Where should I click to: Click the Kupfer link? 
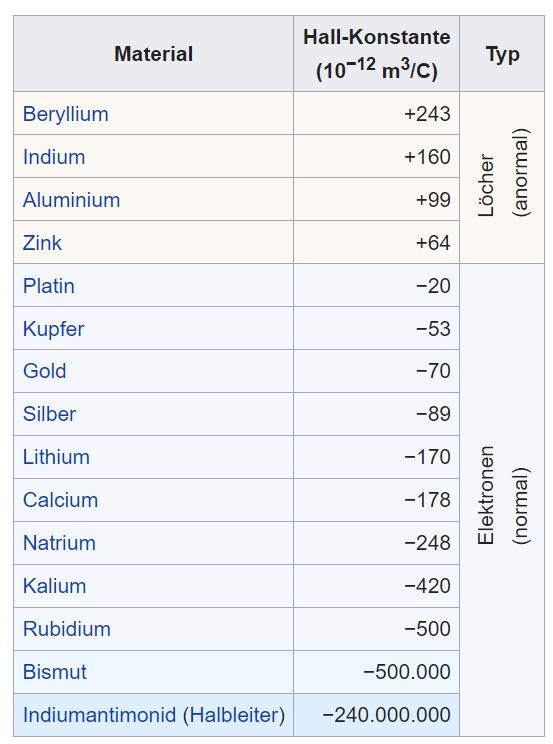coord(54,329)
